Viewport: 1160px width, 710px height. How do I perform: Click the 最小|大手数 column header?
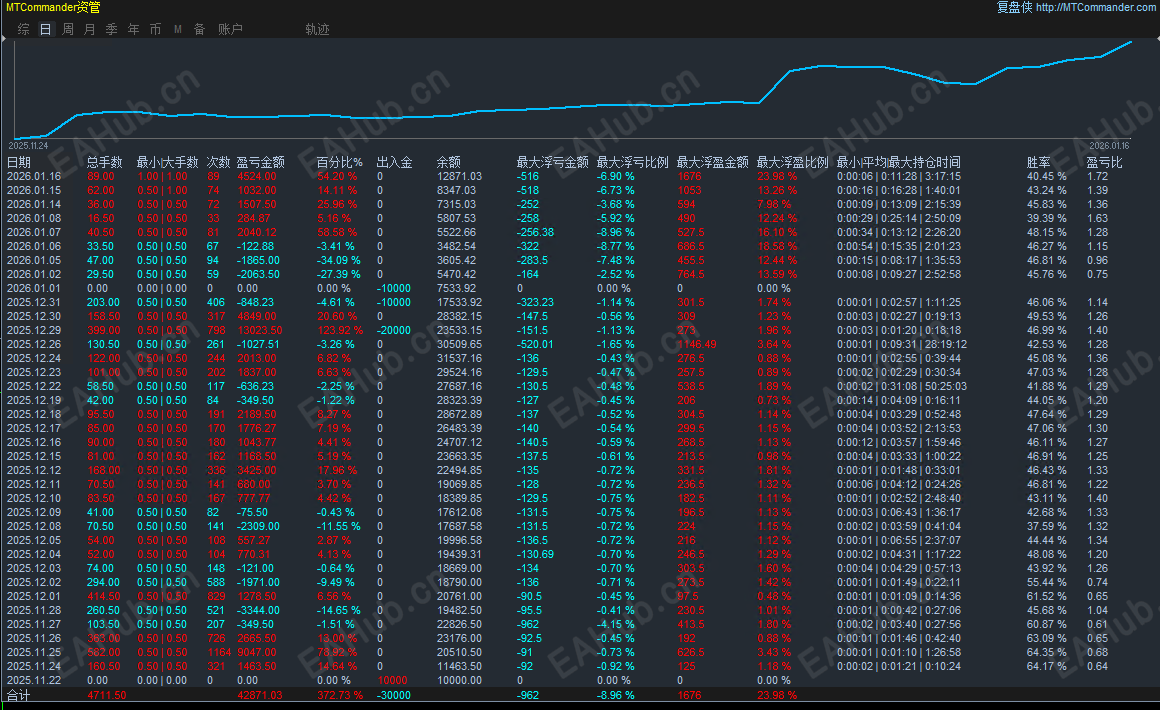(x=167, y=162)
